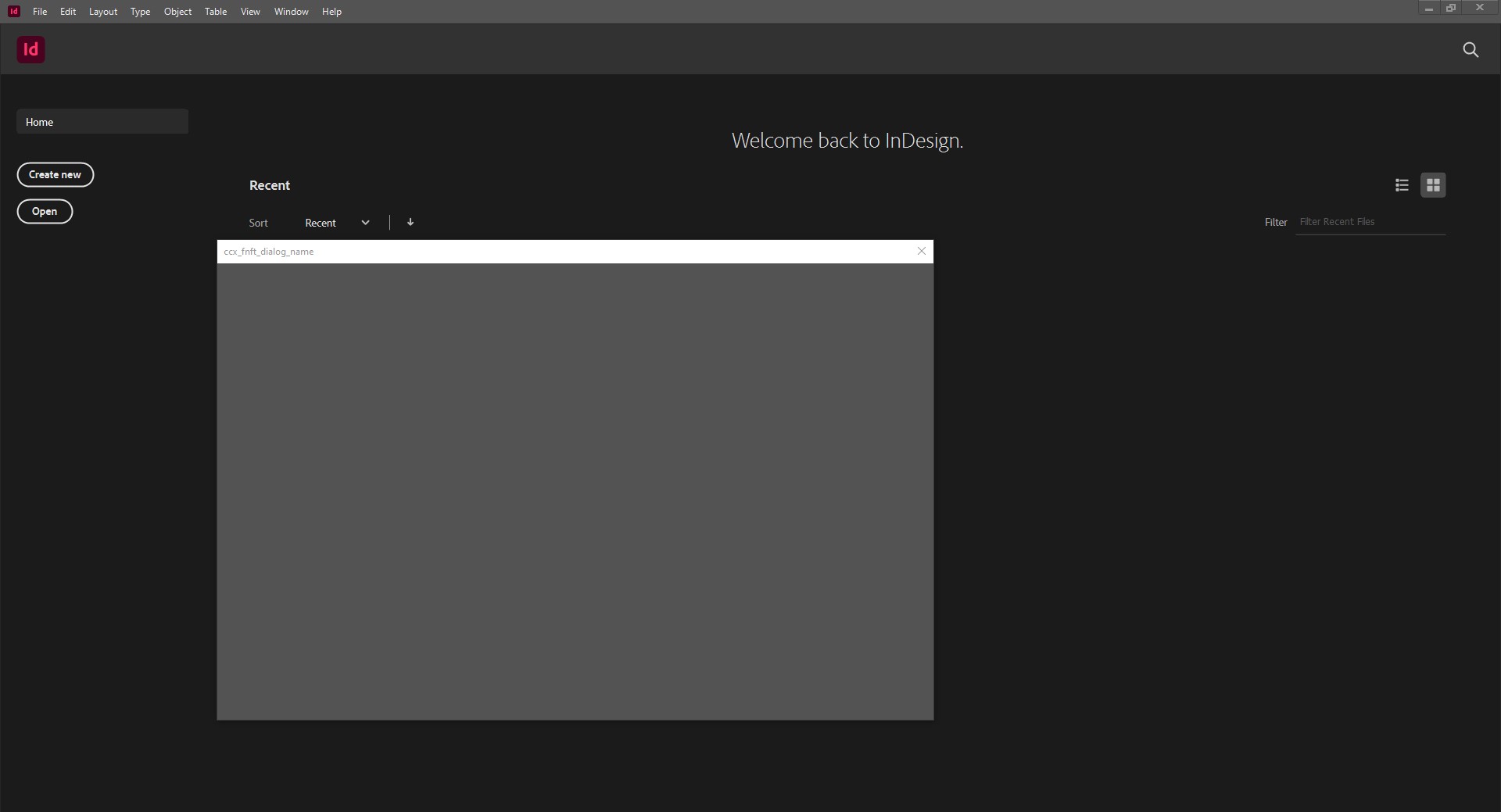Open the Object menu
This screenshot has height=812, width=1501.
click(x=177, y=12)
